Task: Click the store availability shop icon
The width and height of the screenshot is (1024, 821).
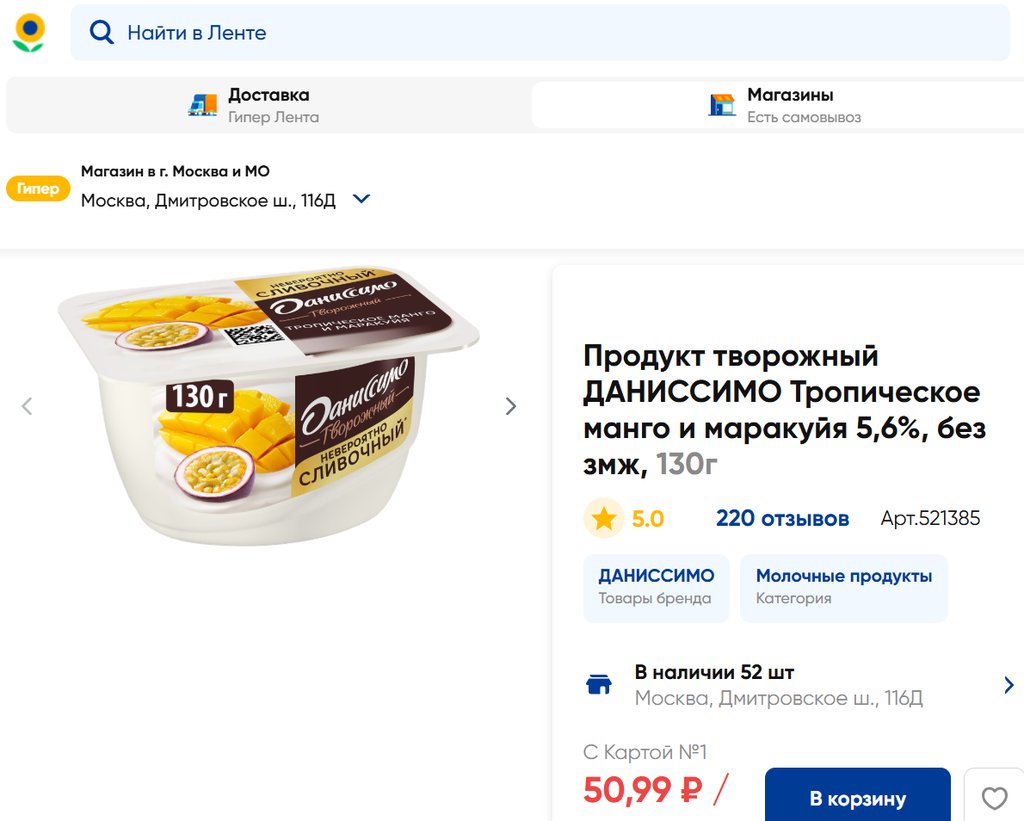Action: tap(598, 685)
